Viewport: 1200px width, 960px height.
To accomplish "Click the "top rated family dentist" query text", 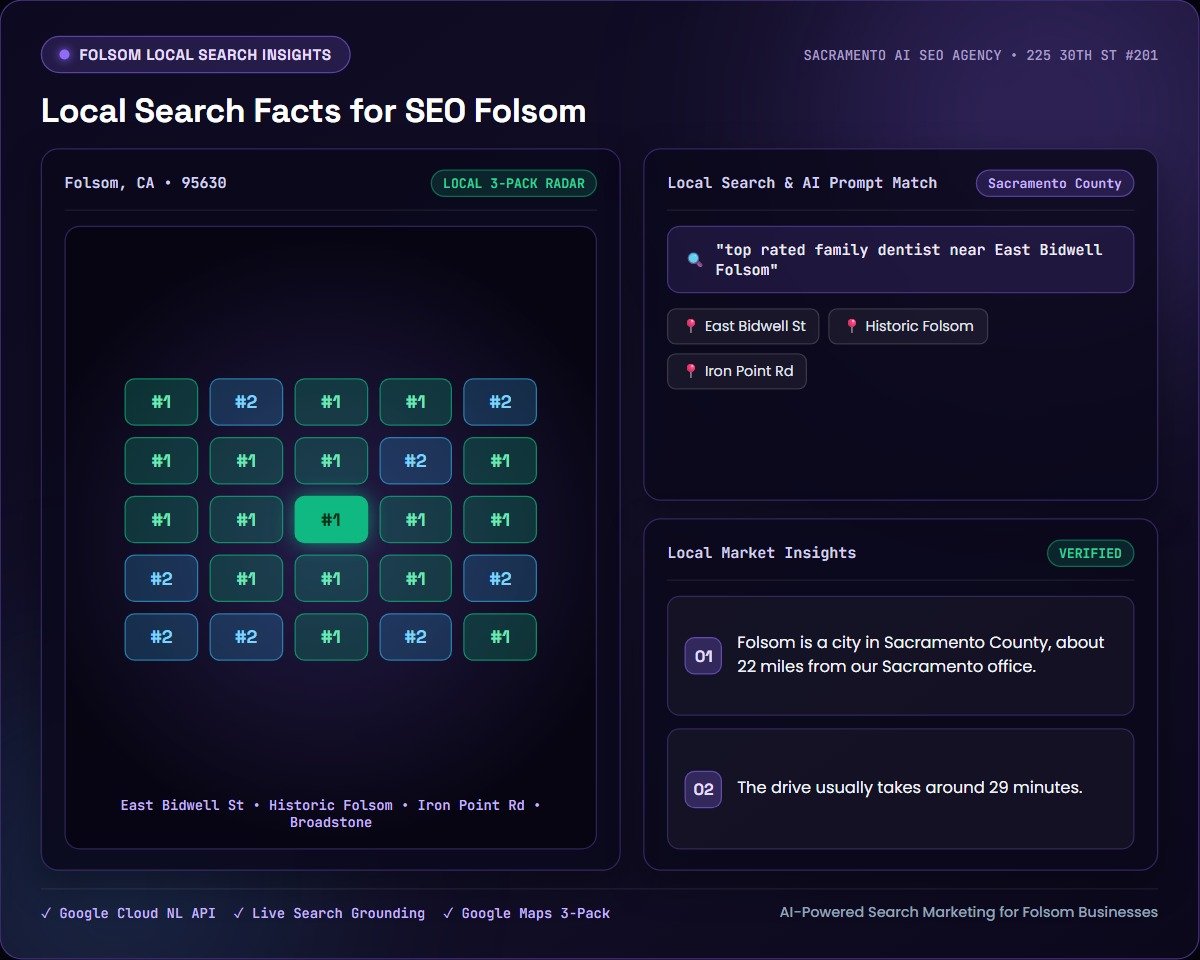I will [909, 260].
